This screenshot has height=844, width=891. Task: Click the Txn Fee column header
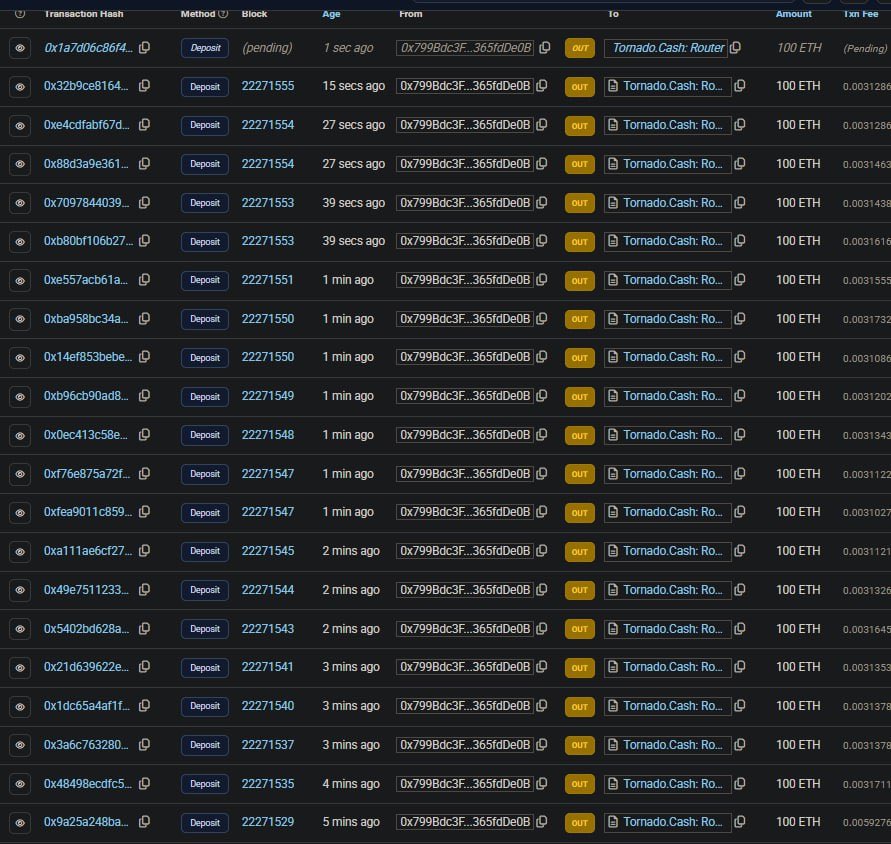coord(861,14)
